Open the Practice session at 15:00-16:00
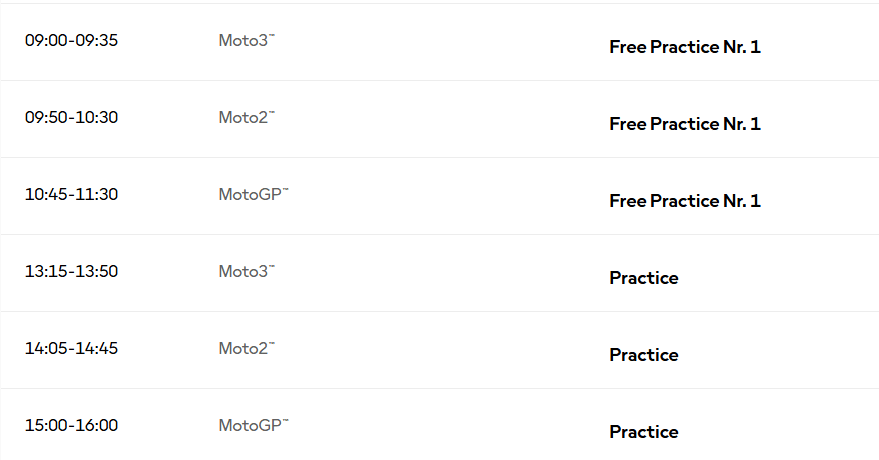This screenshot has width=879, height=460. [643, 432]
